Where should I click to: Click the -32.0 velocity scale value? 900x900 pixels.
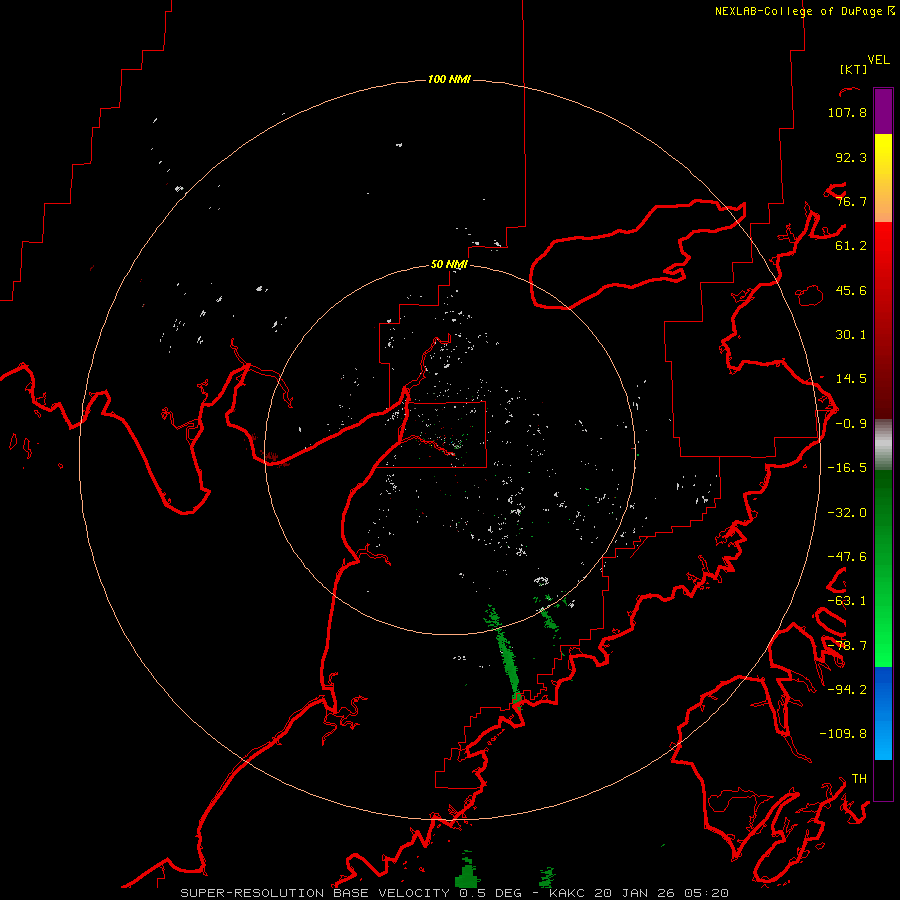click(847, 513)
